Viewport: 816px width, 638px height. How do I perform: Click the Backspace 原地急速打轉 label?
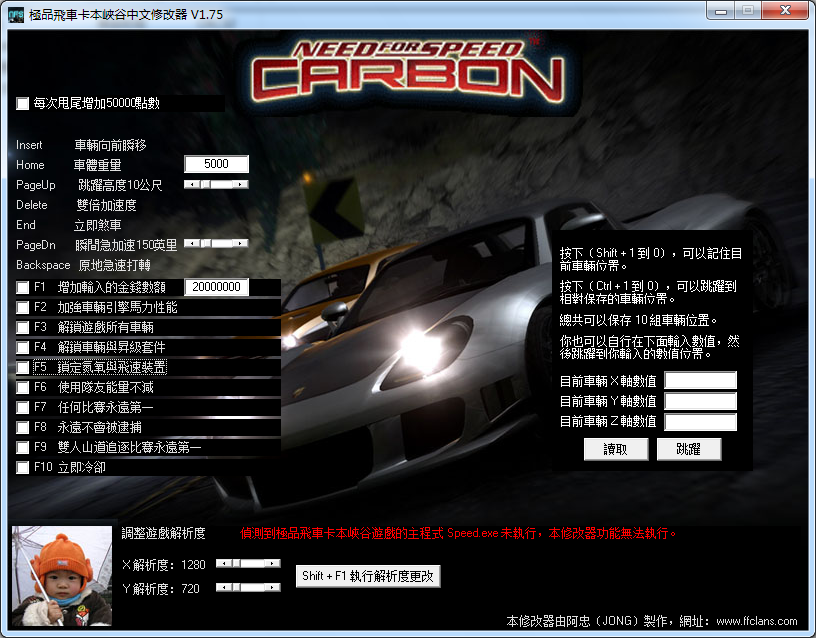(83, 265)
